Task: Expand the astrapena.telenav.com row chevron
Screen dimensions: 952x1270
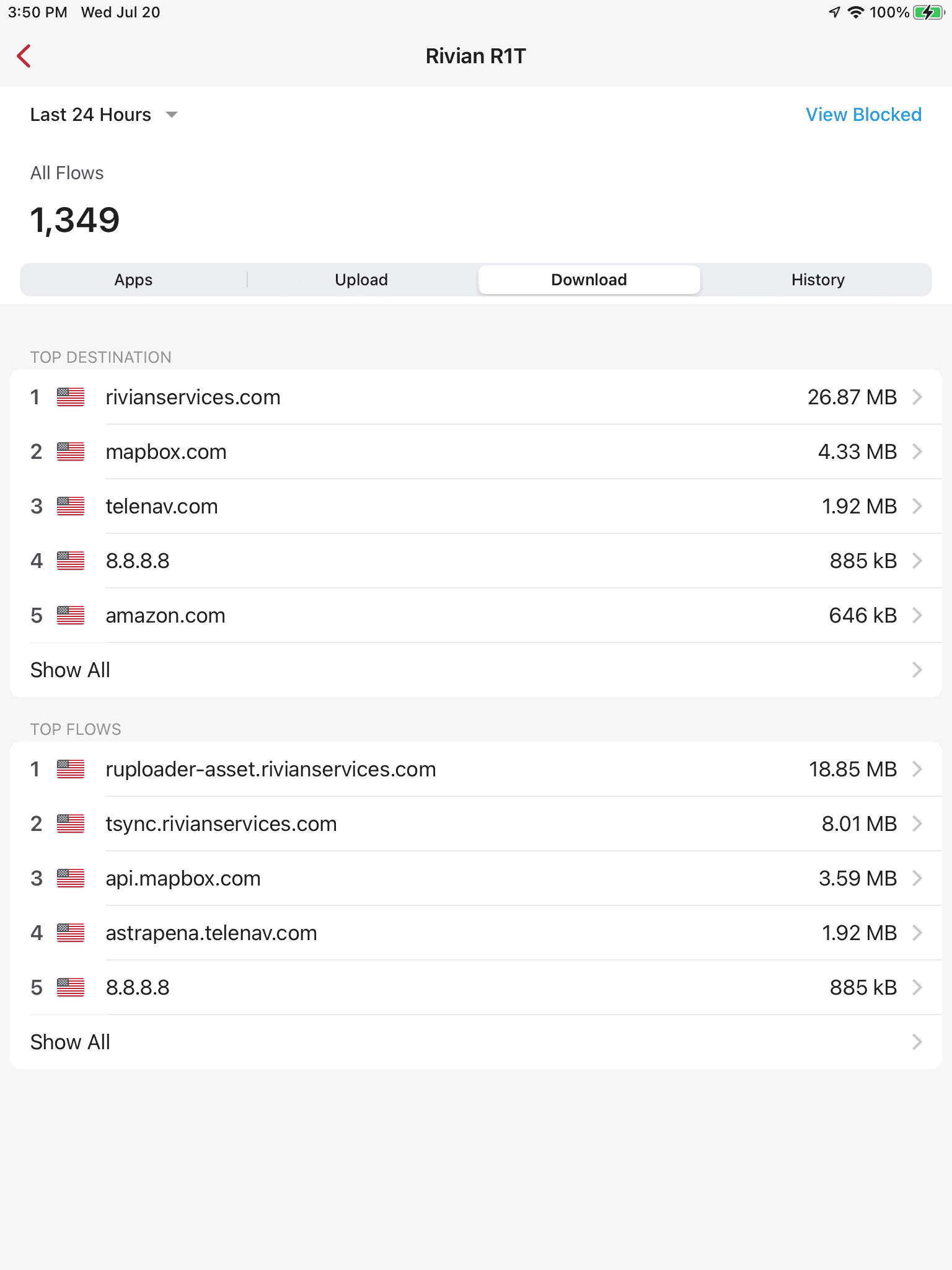Action: tap(917, 933)
